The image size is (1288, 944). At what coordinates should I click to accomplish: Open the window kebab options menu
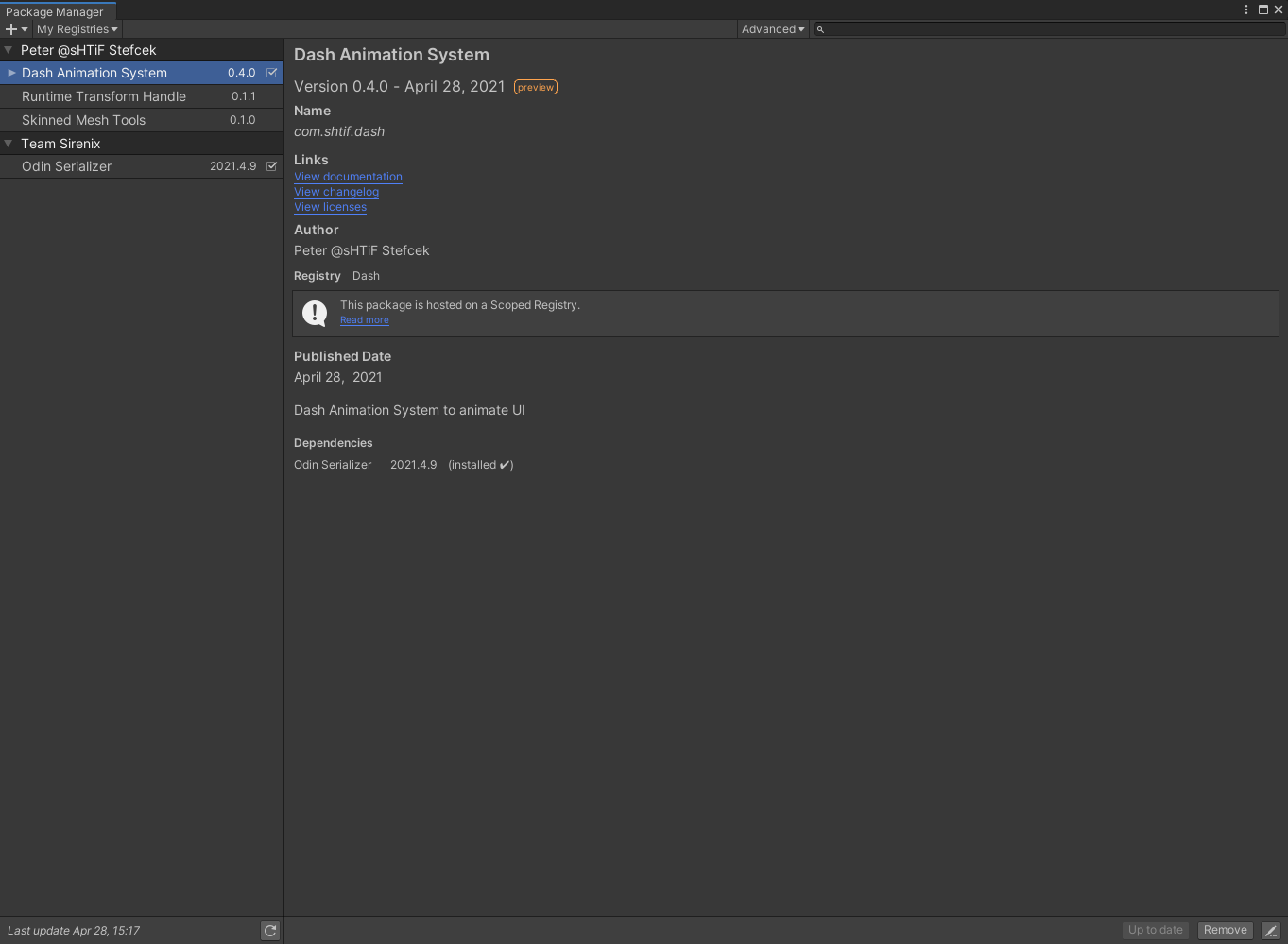tap(1246, 9)
